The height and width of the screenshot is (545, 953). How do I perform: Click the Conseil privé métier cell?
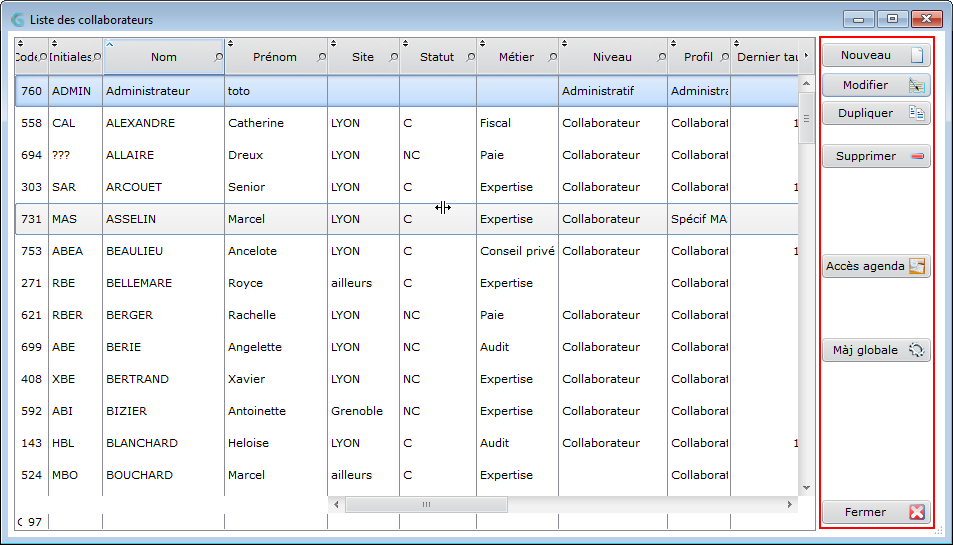(x=517, y=251)
